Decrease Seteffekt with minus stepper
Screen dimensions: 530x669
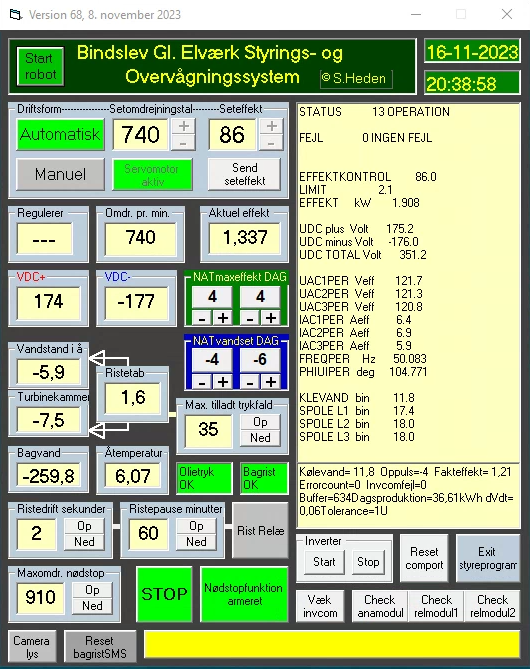tap(271, 143)
